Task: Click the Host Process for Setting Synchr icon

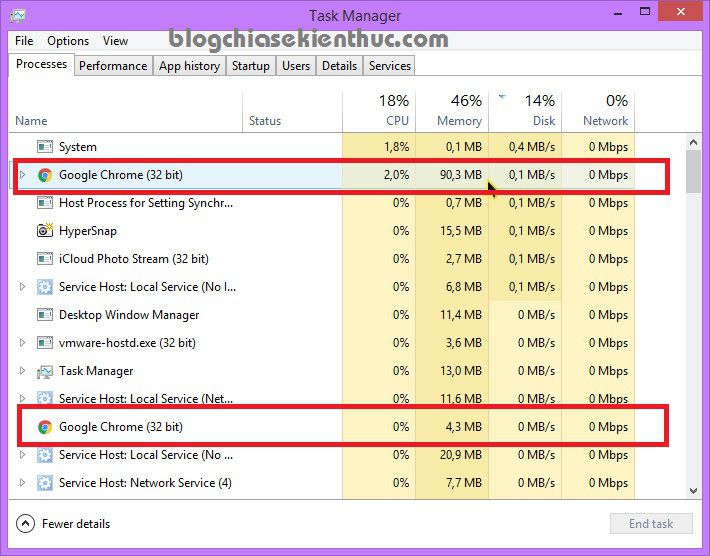Action: point(45,203)
